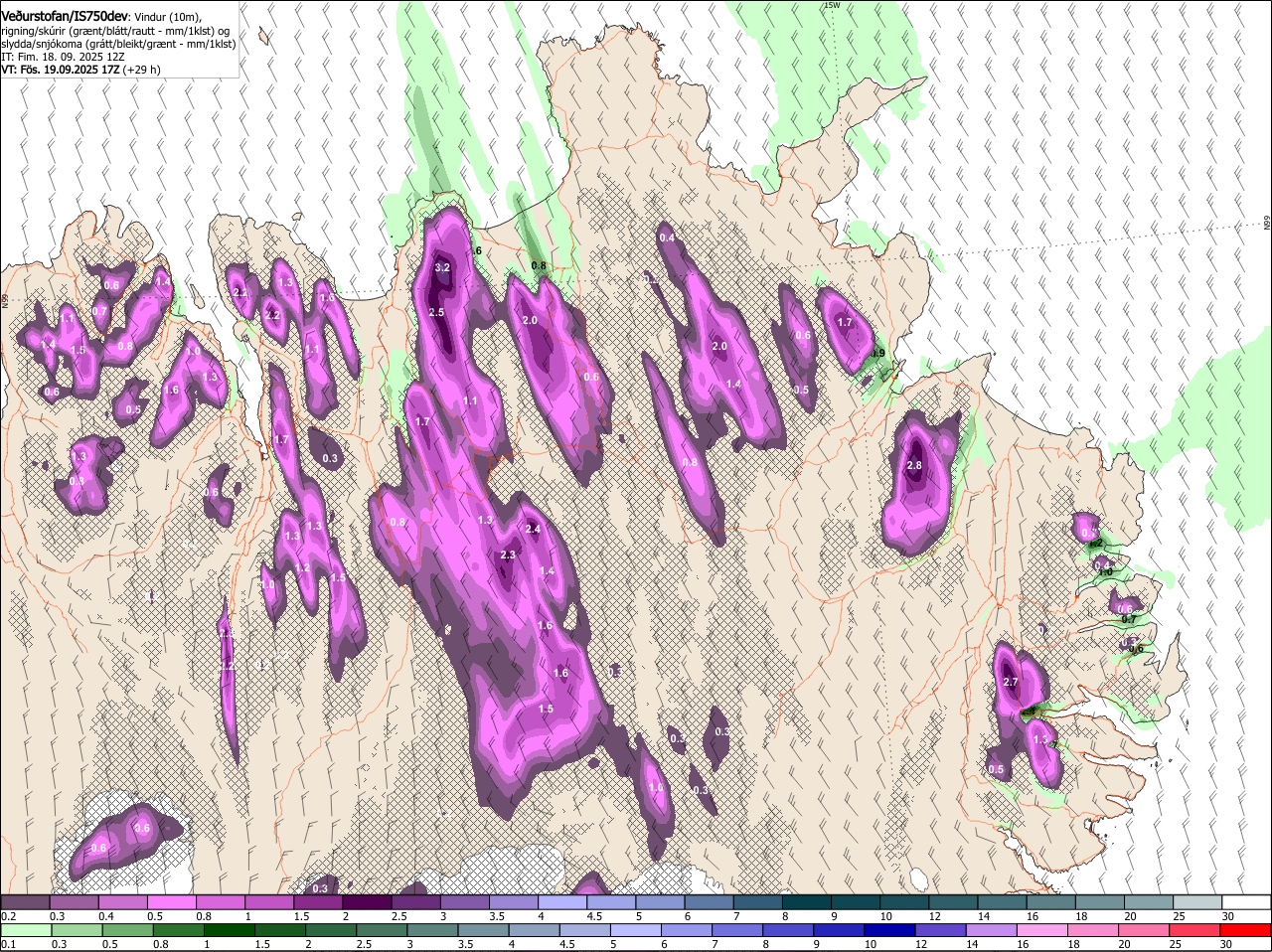Image resolution: width=1272 pixels, height=952 pixels.
Task: Click the 0.2 label under the top legend row
Action: (x=8, y=916)
